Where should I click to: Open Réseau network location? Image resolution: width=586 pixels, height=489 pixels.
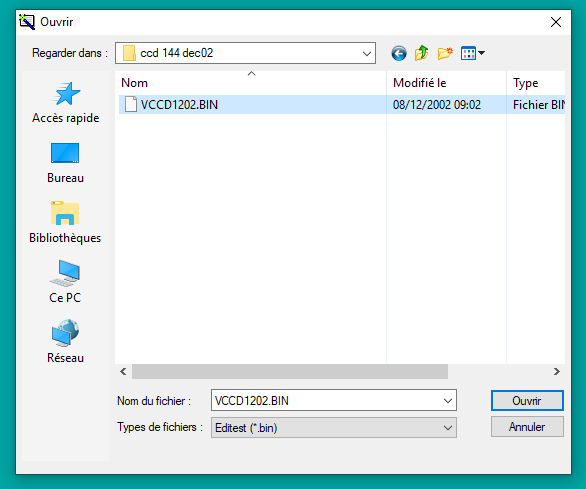pos(65,342)
